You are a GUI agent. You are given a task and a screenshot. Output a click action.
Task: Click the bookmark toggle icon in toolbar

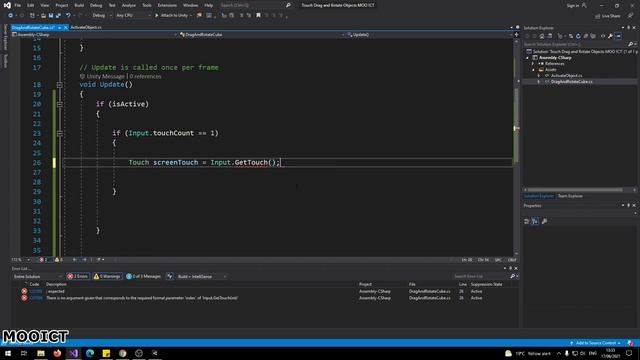258,16
